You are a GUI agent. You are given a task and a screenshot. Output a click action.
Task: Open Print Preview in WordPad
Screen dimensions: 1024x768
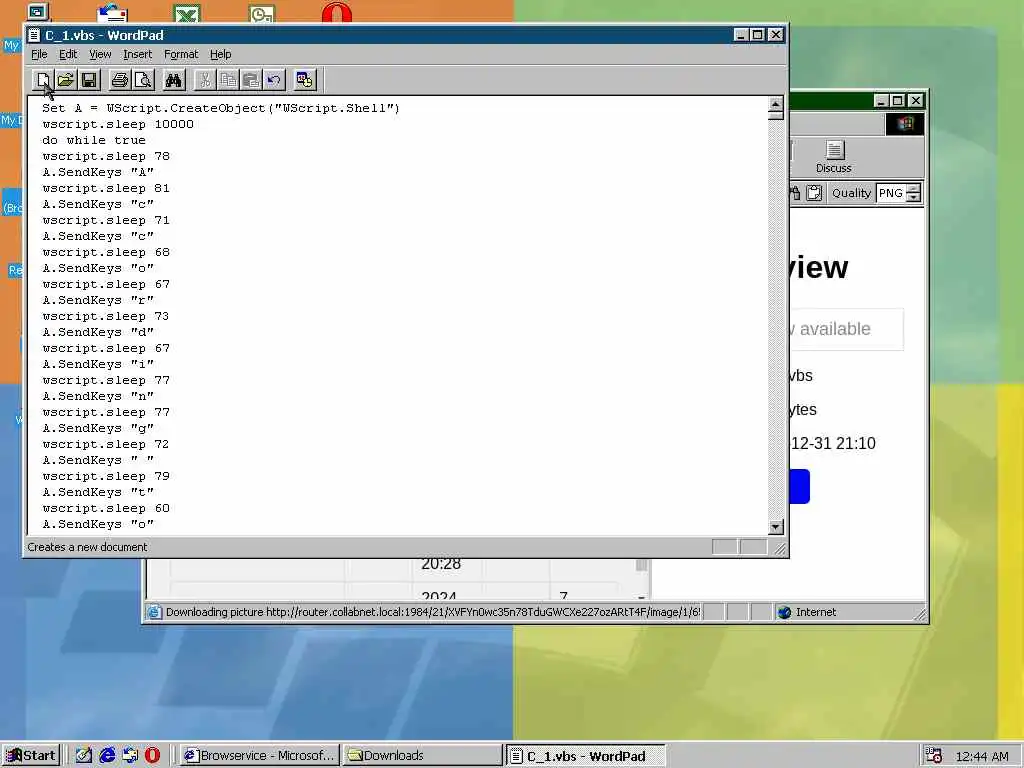pyautogui.click(x=142, y=80)
